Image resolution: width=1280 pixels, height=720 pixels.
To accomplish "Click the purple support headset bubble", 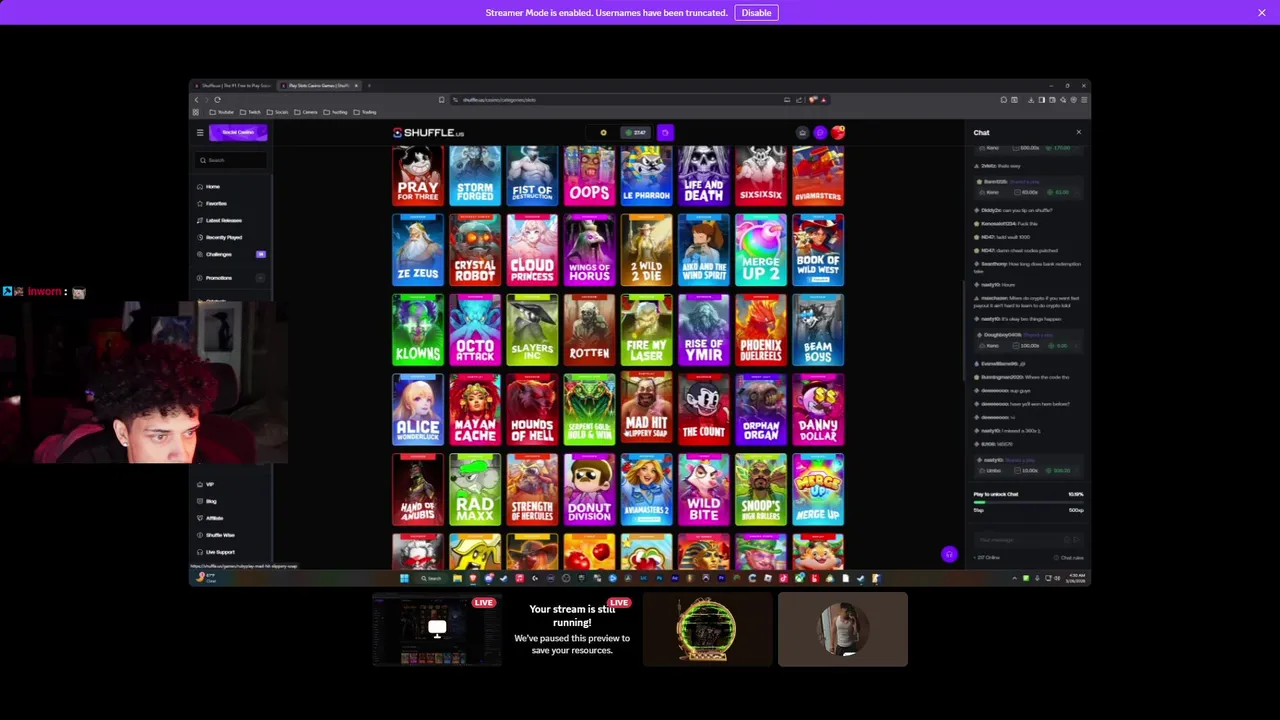I will pos(949,554).
